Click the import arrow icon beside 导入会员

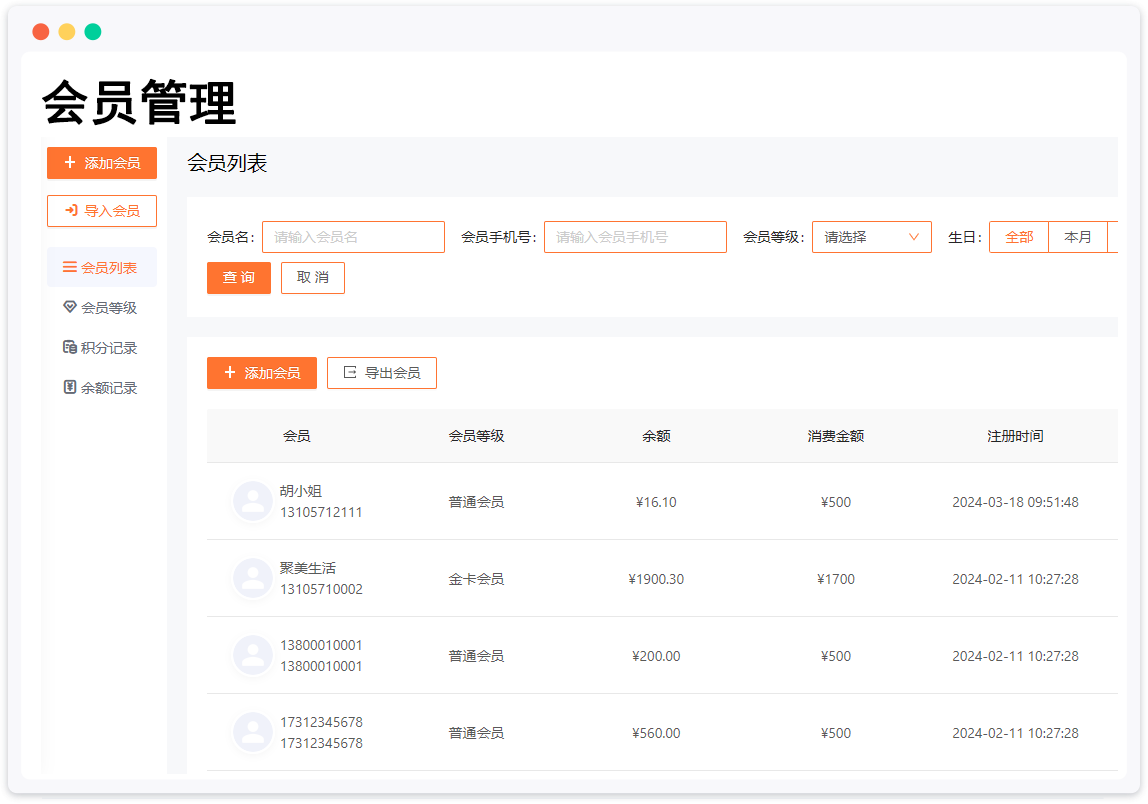(x=71, y=211)
